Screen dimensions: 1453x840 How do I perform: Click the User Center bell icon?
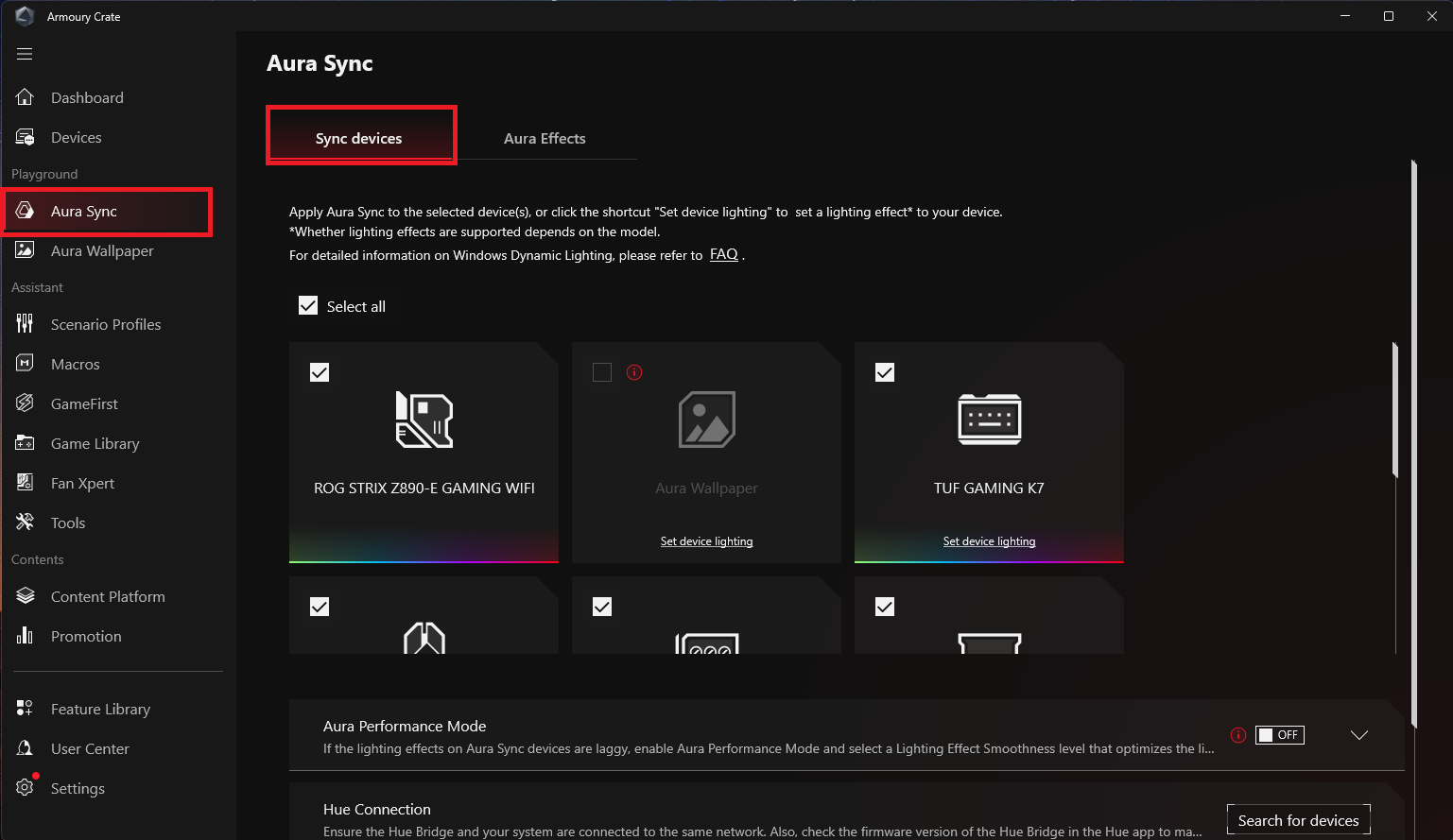(26, 748)
